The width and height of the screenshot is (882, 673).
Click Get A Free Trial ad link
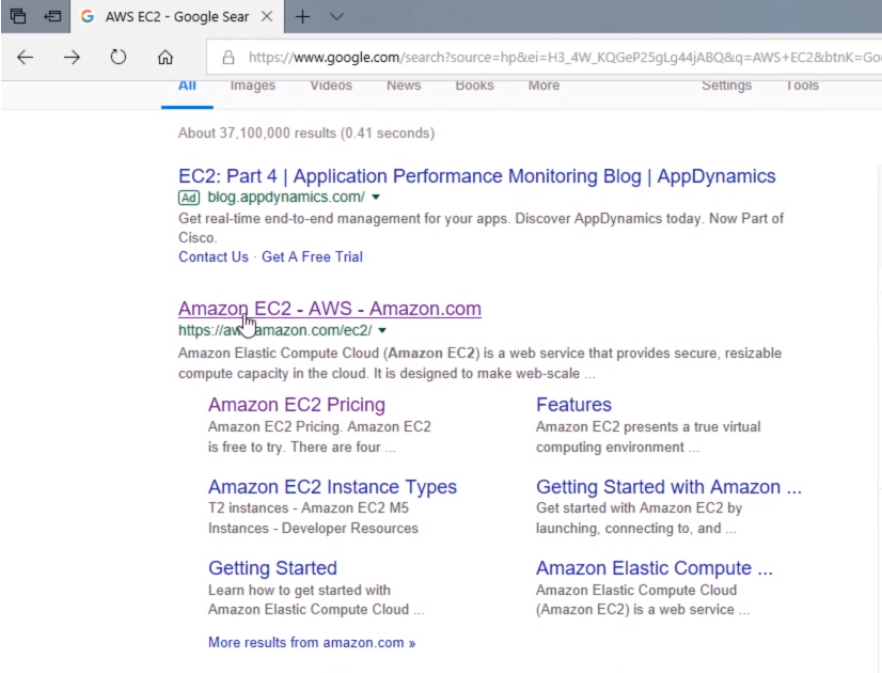pyautogui.click(x=312, y=257)
